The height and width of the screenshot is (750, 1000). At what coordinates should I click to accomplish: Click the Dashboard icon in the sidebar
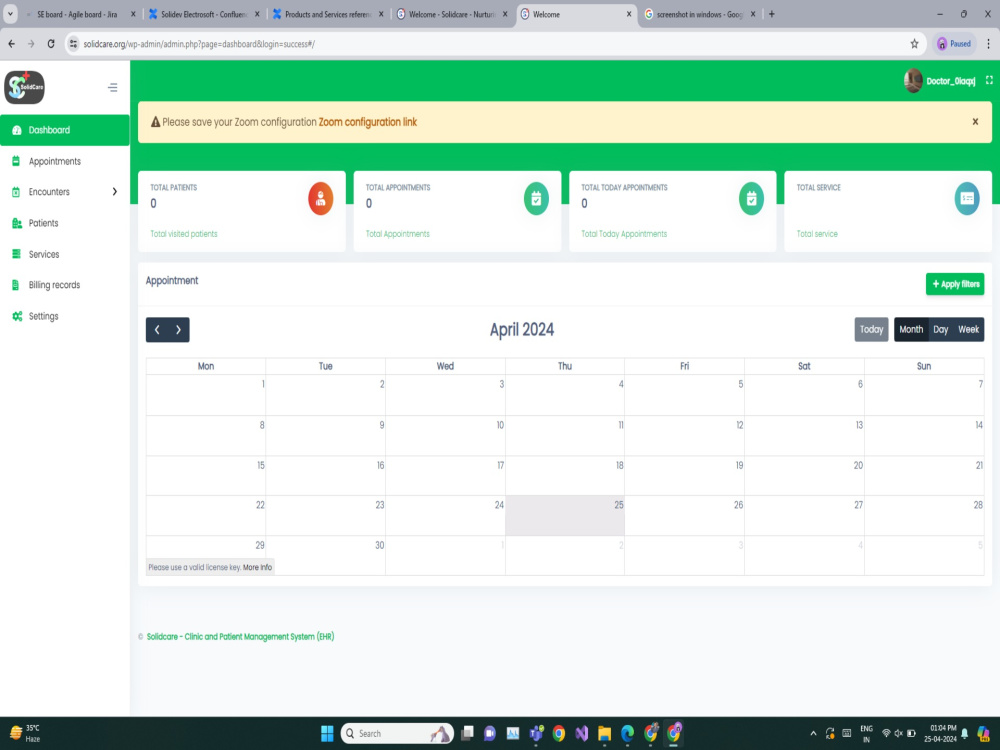click(x=17, y=130)
